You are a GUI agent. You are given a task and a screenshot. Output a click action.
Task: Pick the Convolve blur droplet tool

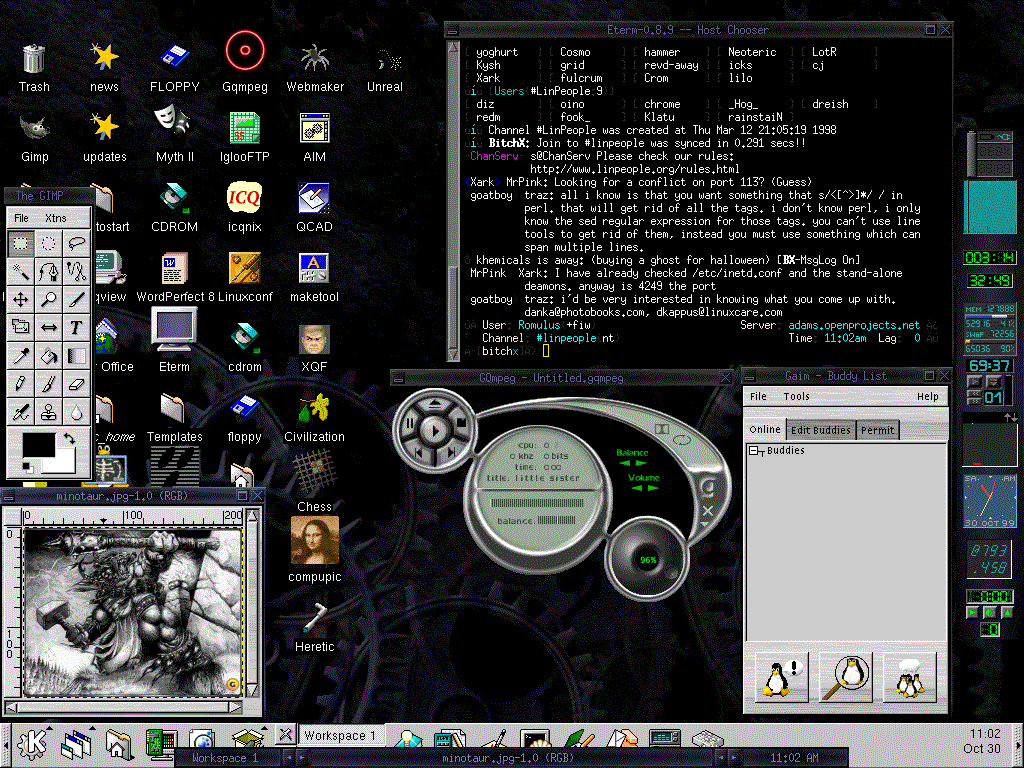(x=76, y=411)
